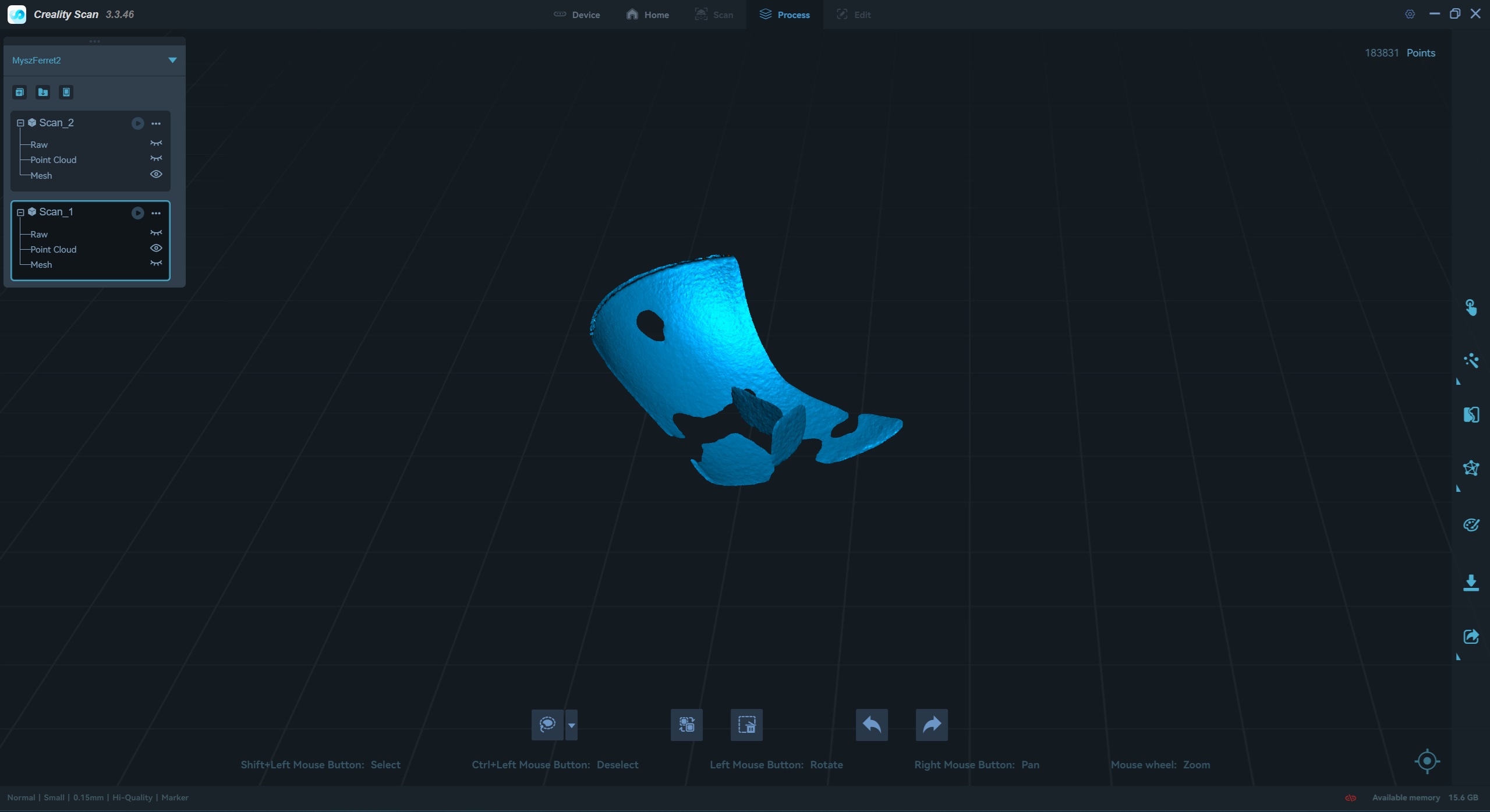Click the delete selection icon
The image size is (1490, 812).
[x=746, y=725]
